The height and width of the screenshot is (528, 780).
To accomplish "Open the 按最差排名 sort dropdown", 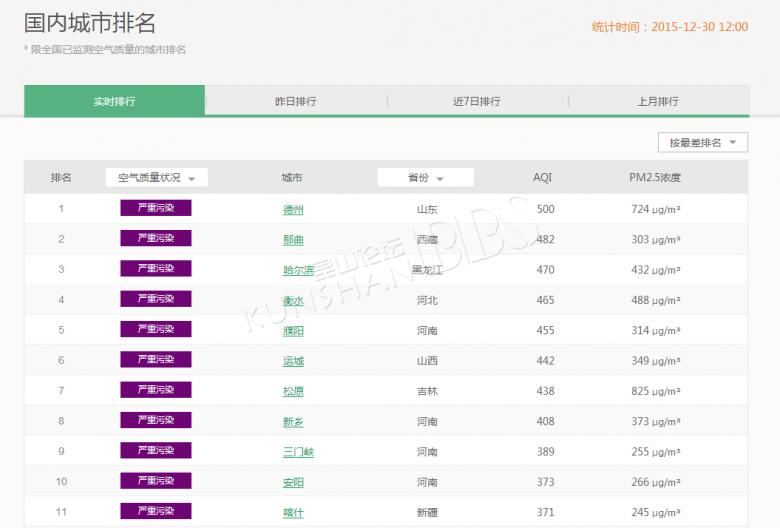I will pyautogui.click(x=702, y=143).
